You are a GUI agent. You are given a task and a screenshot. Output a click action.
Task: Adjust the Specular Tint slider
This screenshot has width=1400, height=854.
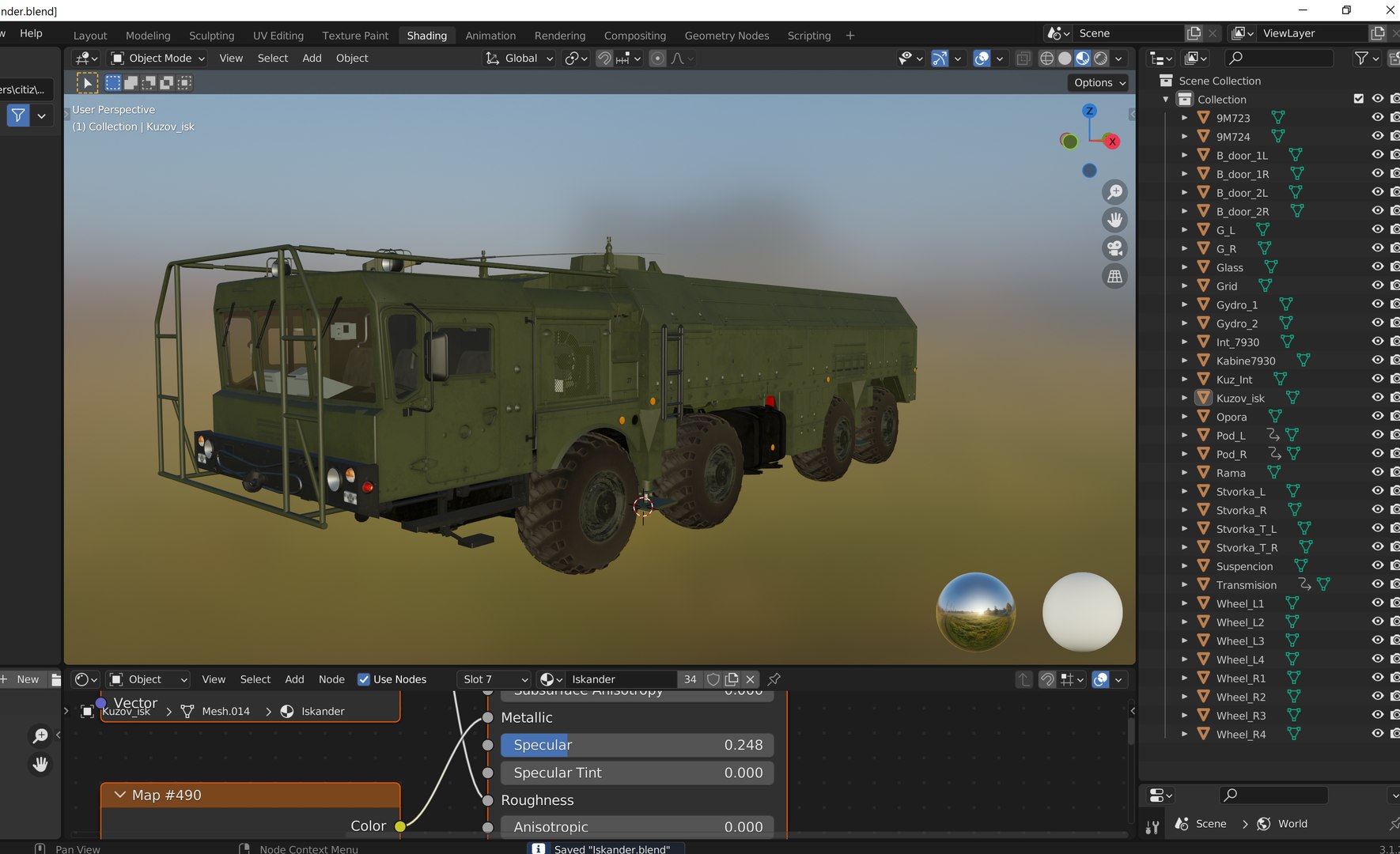[x=638, y=773]
